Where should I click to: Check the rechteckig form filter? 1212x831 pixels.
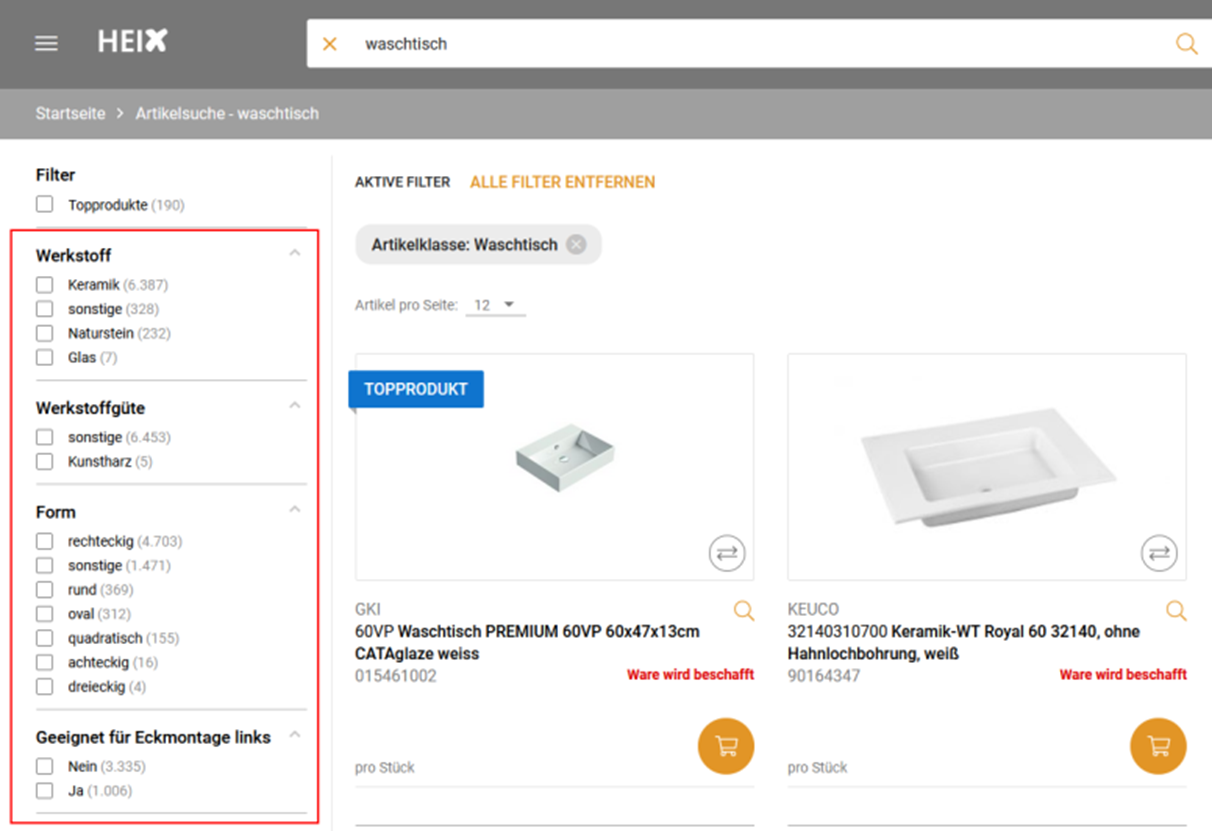click(x=45, y=541)
